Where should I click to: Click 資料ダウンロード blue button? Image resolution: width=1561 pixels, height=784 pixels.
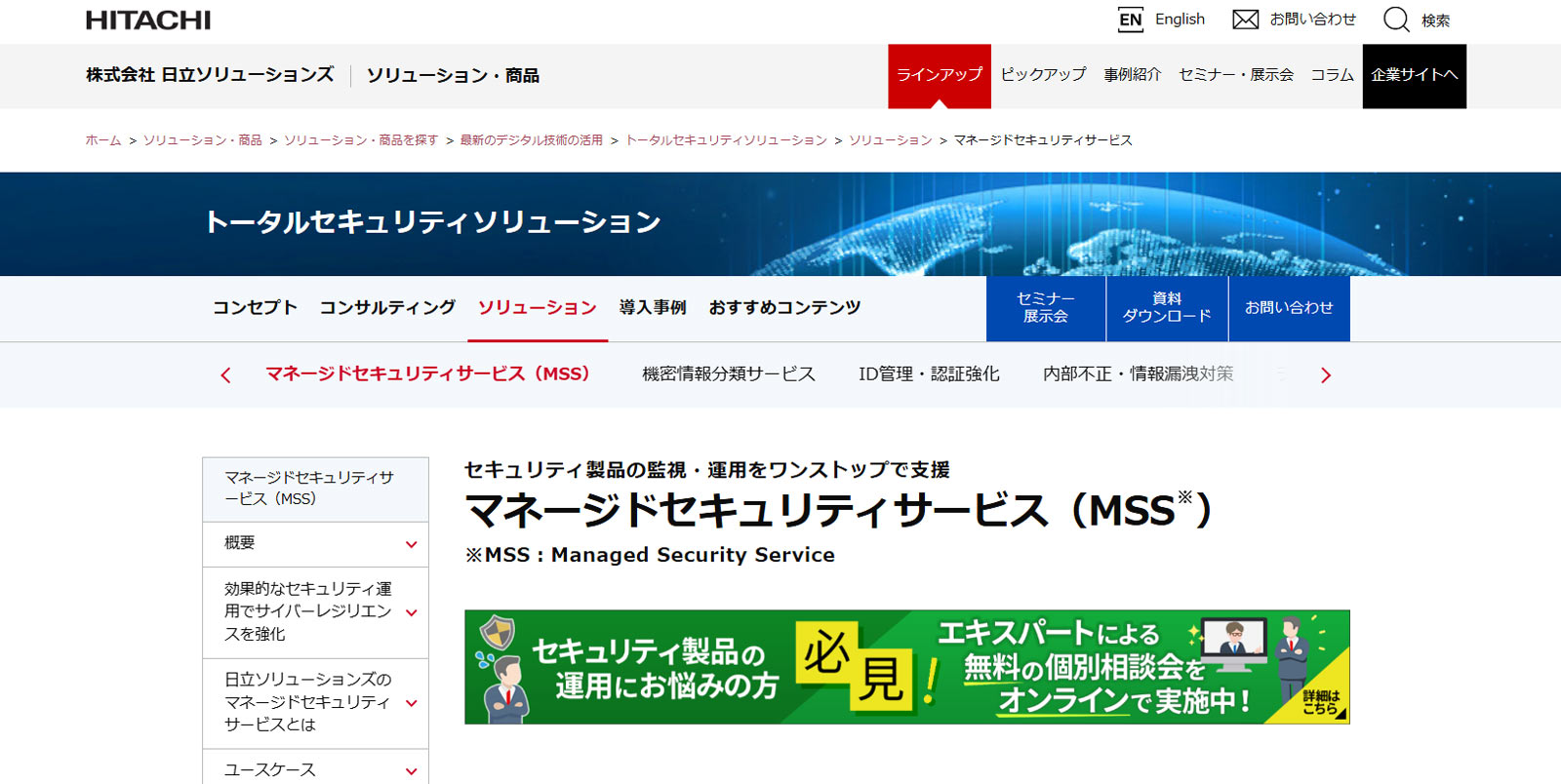click(1167, 308)
